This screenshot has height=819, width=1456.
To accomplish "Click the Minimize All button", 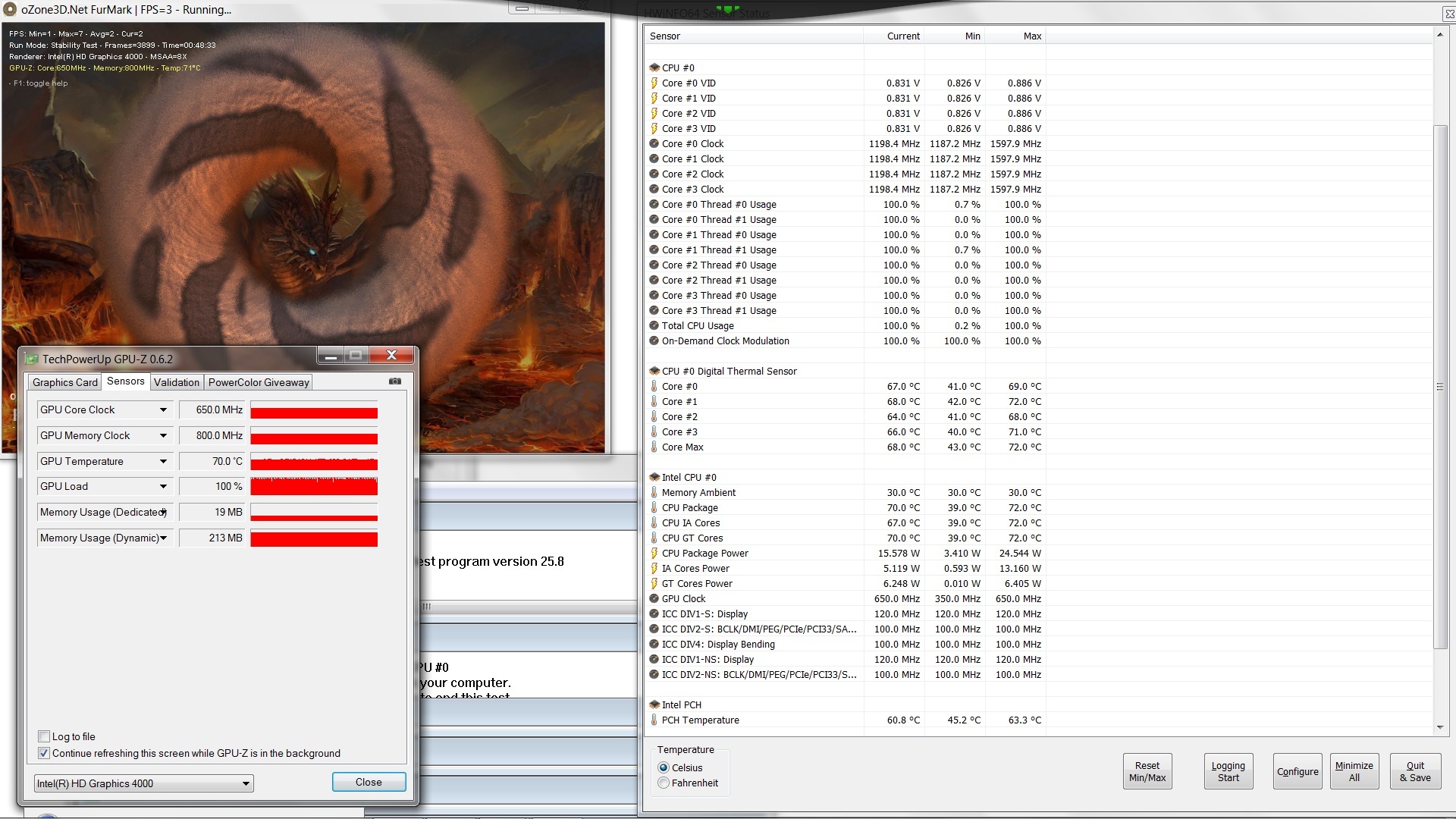I will pos(1354,771).
